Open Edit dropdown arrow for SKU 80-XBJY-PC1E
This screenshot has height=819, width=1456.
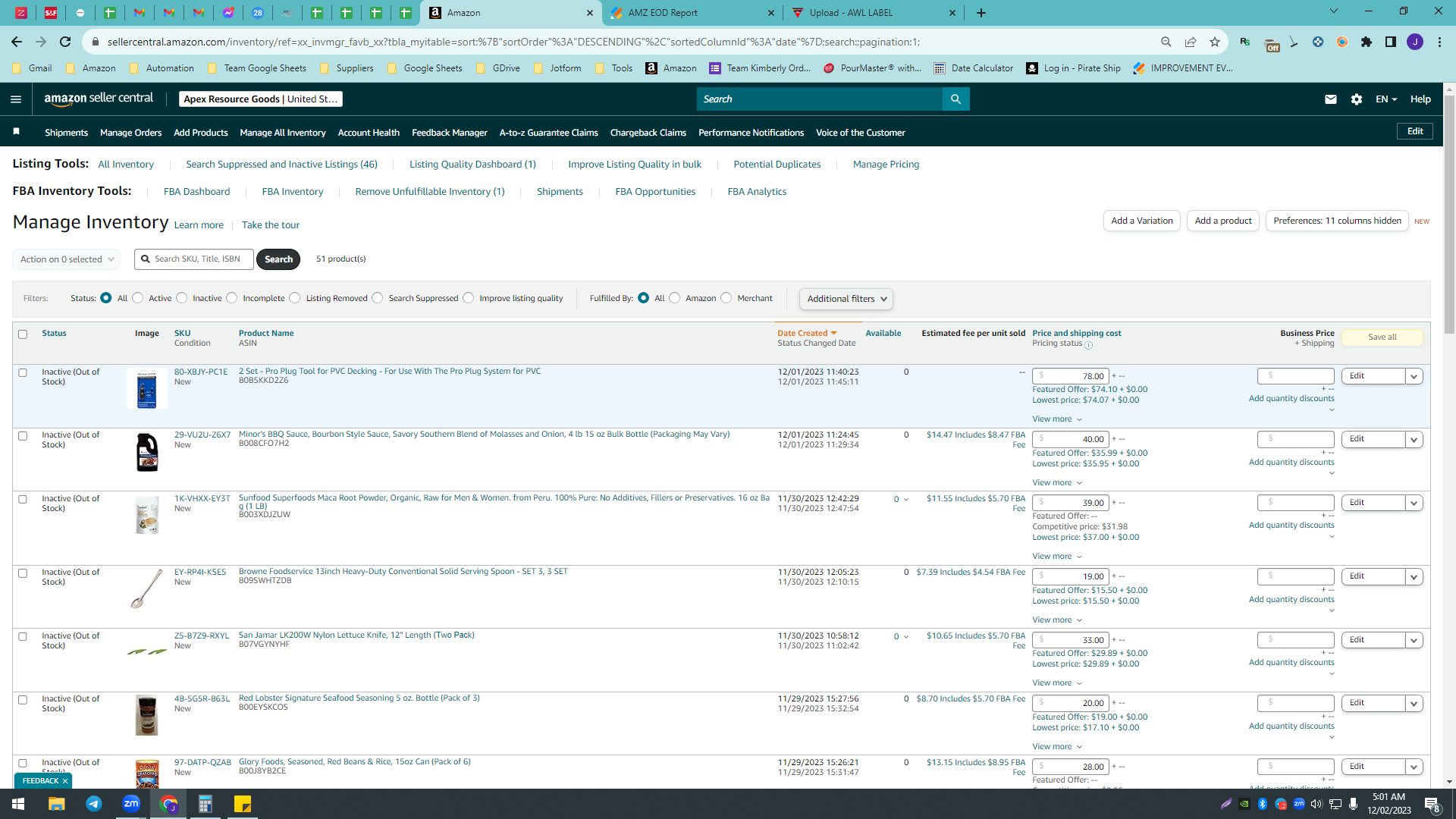[x=1414, y=376]
